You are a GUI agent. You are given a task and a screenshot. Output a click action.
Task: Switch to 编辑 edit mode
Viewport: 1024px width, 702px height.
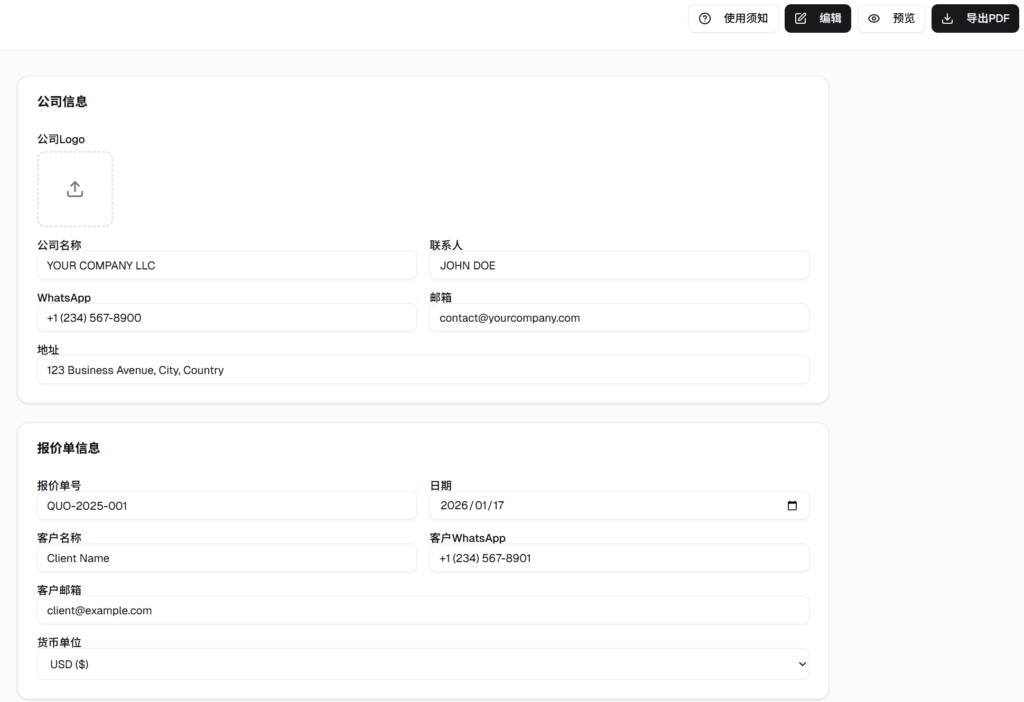[x=818, y=19]
